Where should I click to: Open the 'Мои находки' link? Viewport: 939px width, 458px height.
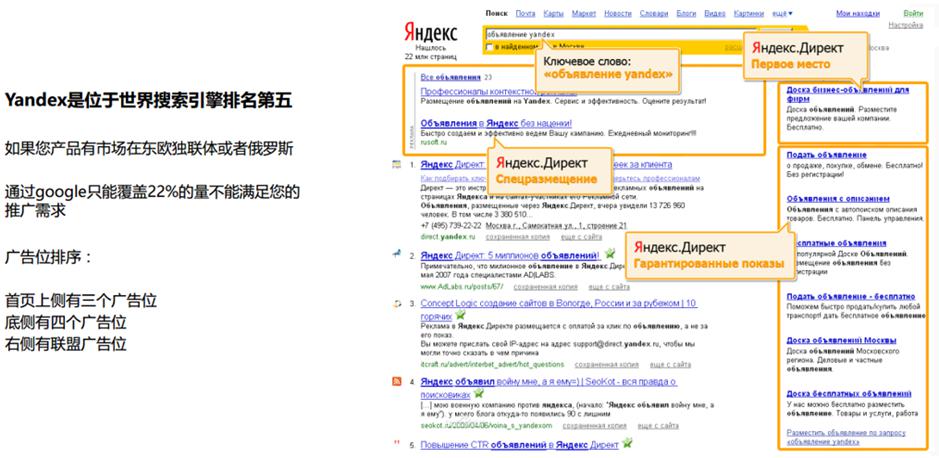coord(856,13)
